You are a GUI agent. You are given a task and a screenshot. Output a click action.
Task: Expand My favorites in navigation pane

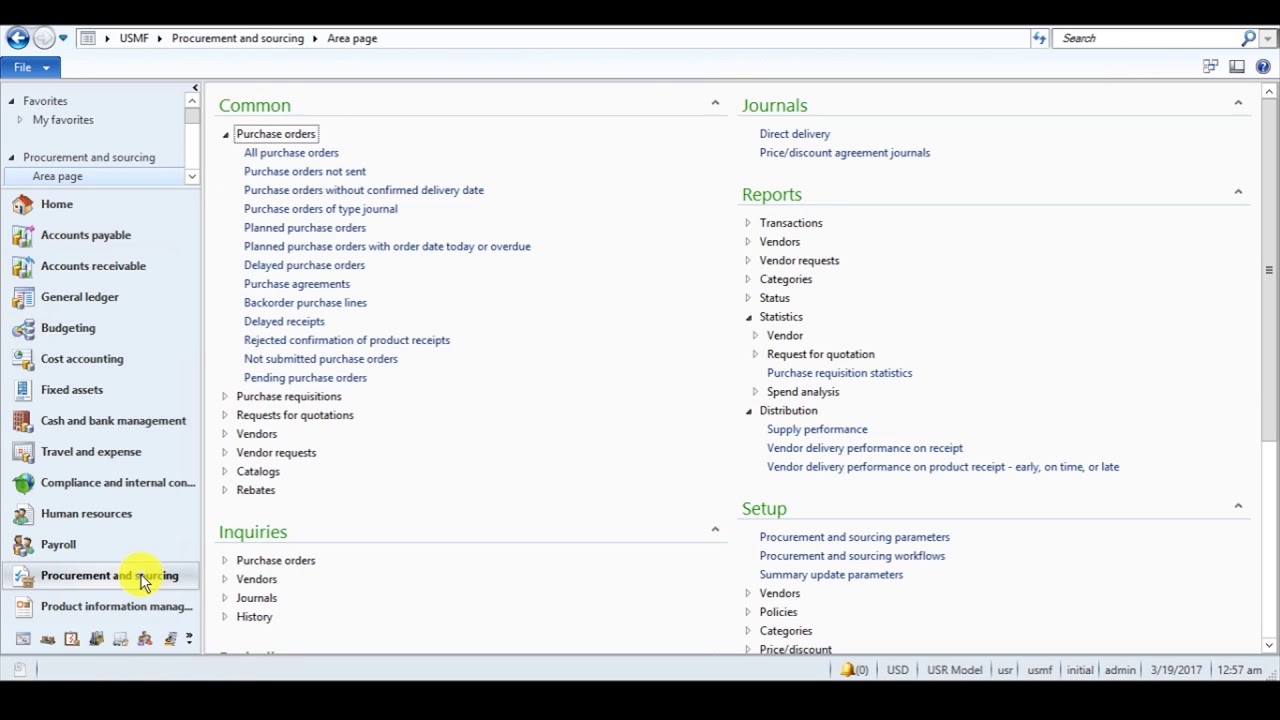tap(19, 120)
